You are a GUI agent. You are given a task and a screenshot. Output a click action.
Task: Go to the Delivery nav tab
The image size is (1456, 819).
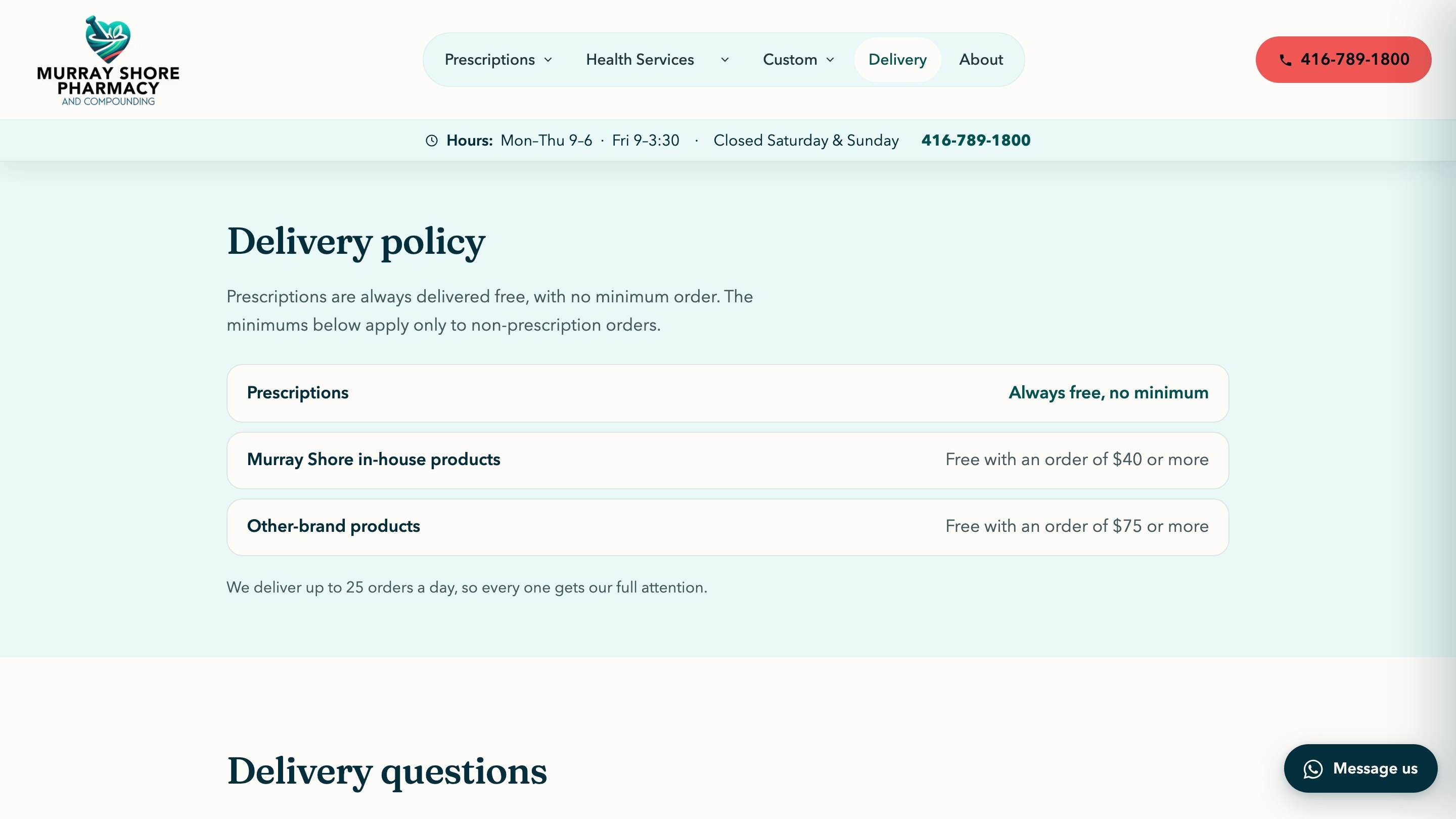(897, 60)
